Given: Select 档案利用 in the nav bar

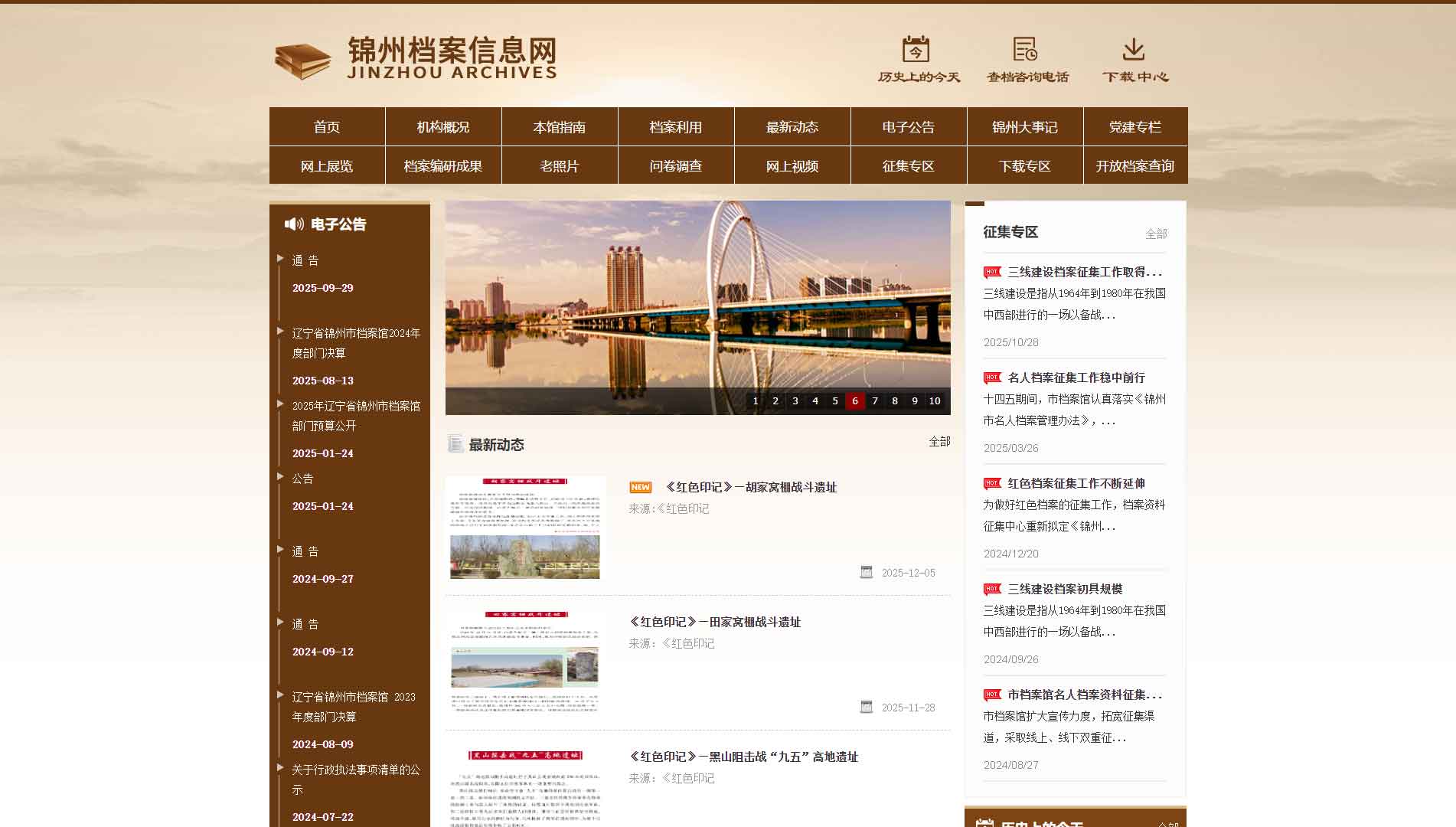Looking at the screenshot, I should point(676,126).
